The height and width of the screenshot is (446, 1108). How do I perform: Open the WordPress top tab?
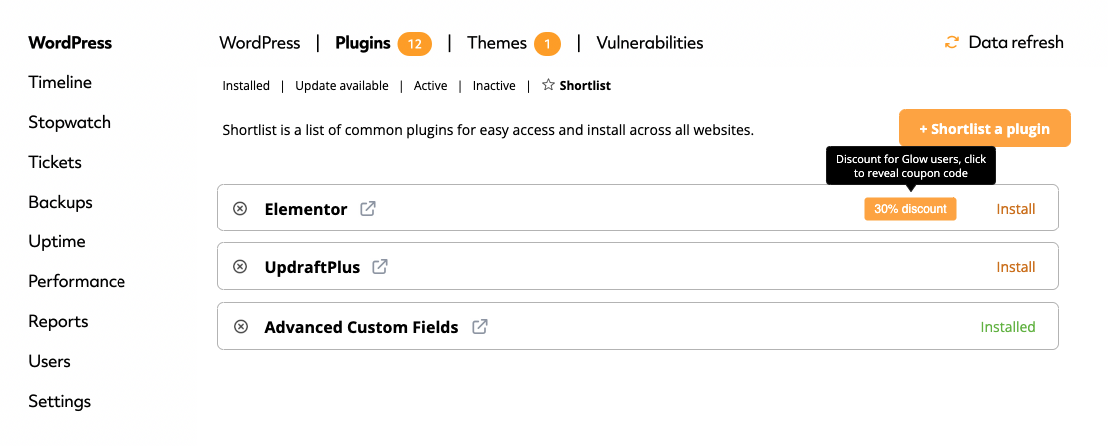click(x=259, y=43)
